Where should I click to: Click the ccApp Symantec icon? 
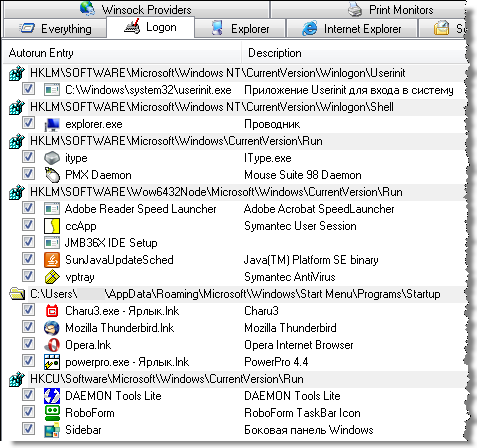point(52,226)
